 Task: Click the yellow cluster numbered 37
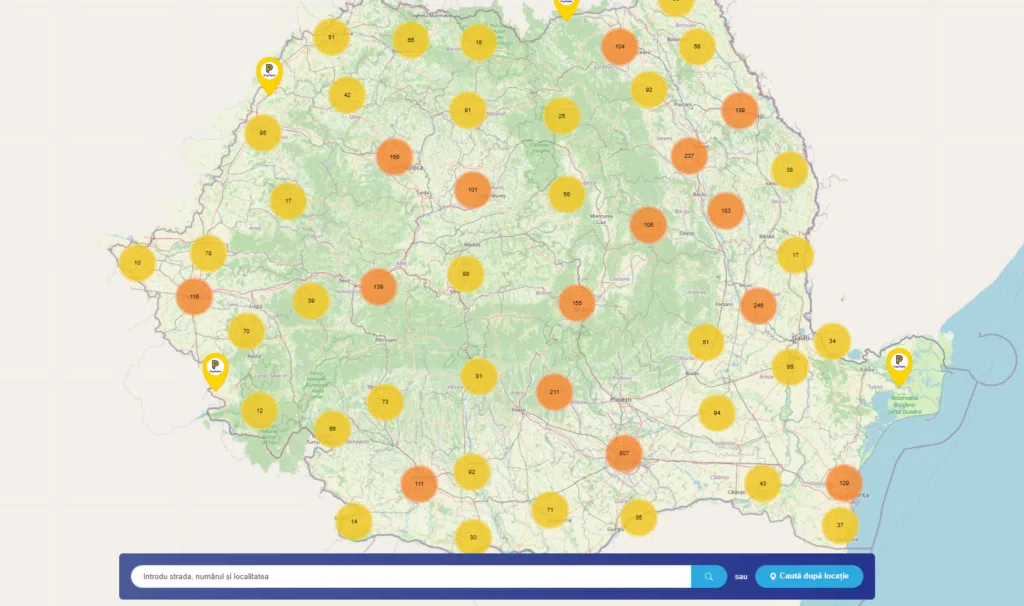[x=840, y=525]
